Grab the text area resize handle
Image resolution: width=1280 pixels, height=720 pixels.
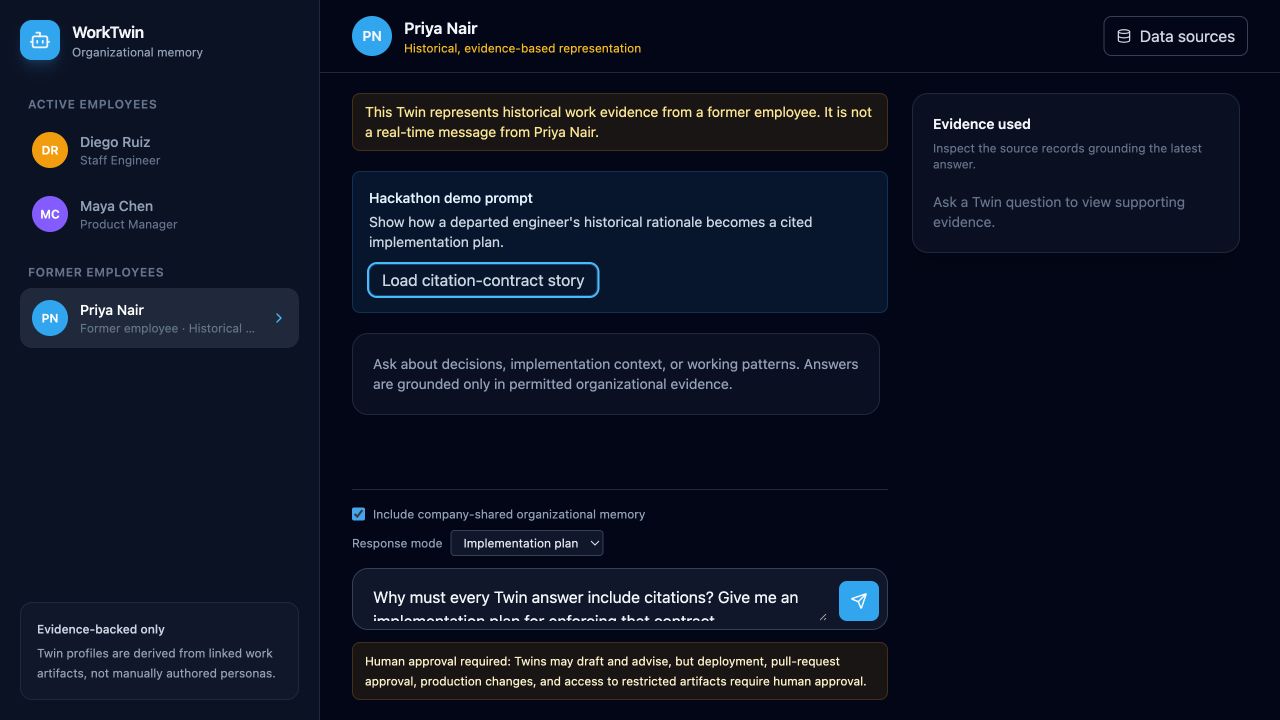[x=823, y=616]
